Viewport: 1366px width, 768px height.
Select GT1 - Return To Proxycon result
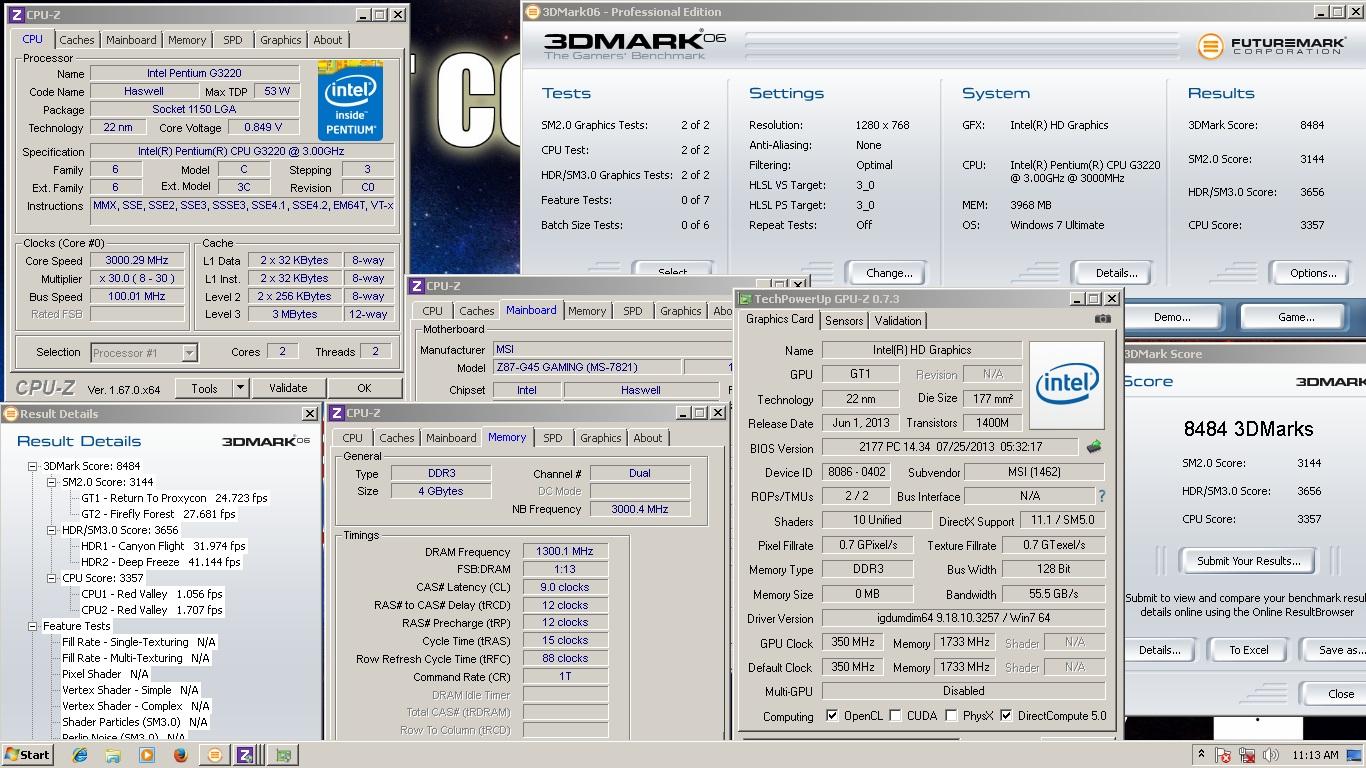click(x=175, y=498)
